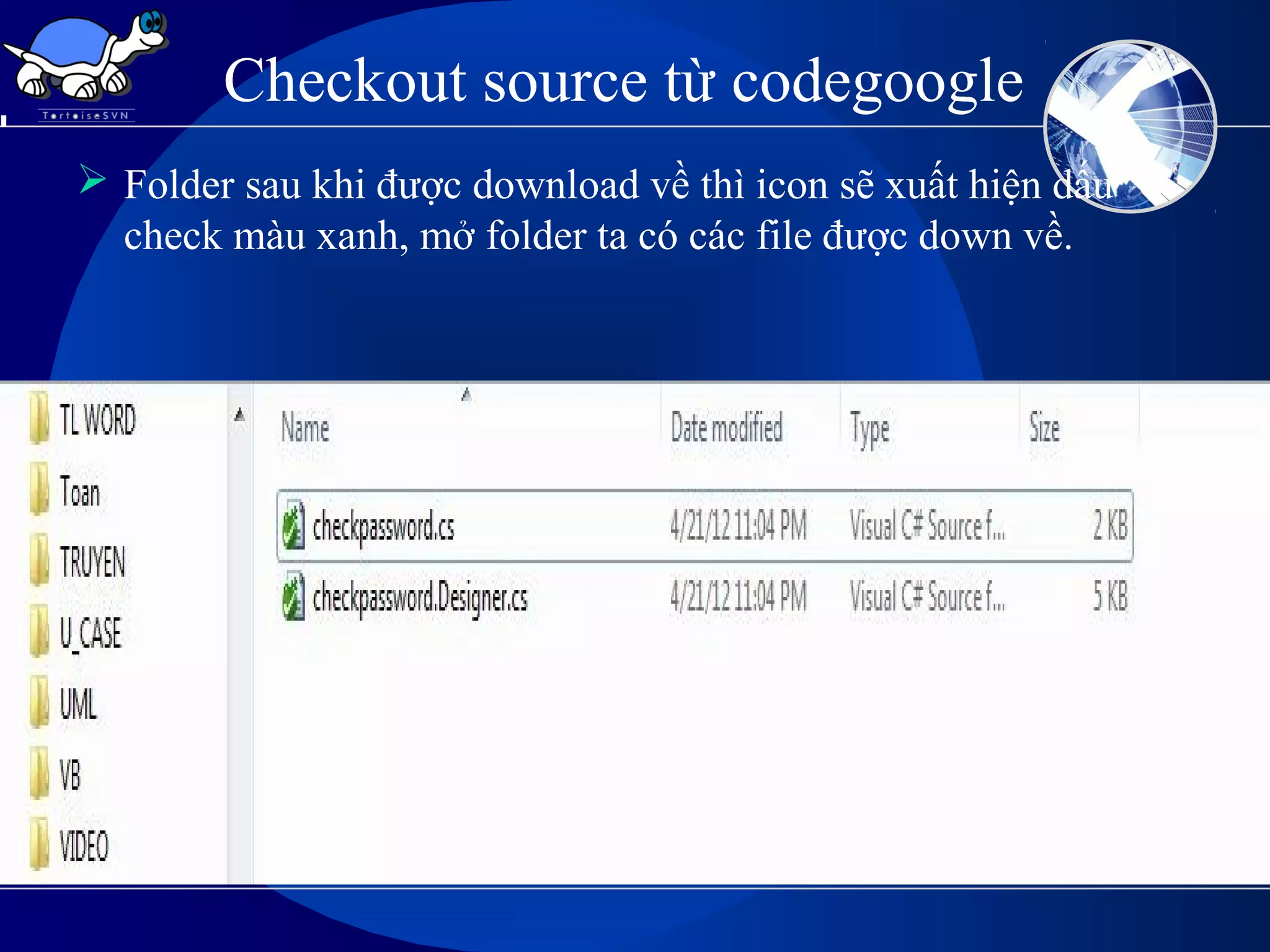Select the TRUYEN folder label
The image size is (1270, 952).
pos(93,562)
